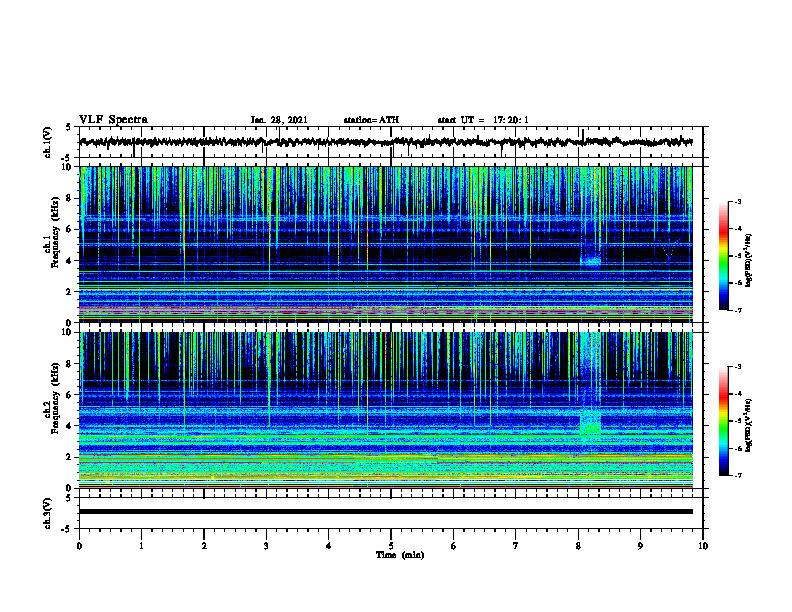Click the ch.2 spectrogram color scale bar

pyautogui.click(x=723, y=421)
